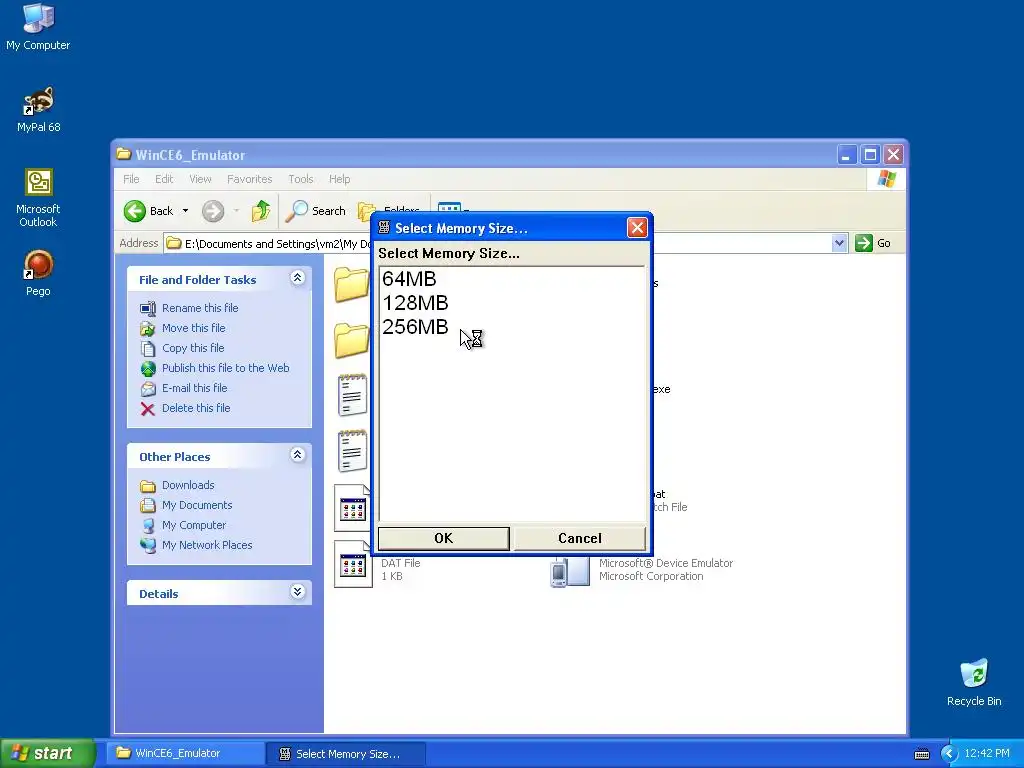The image size is (1024, 768).
Task: Select the lower text document file icon
Action: [353, 451]
